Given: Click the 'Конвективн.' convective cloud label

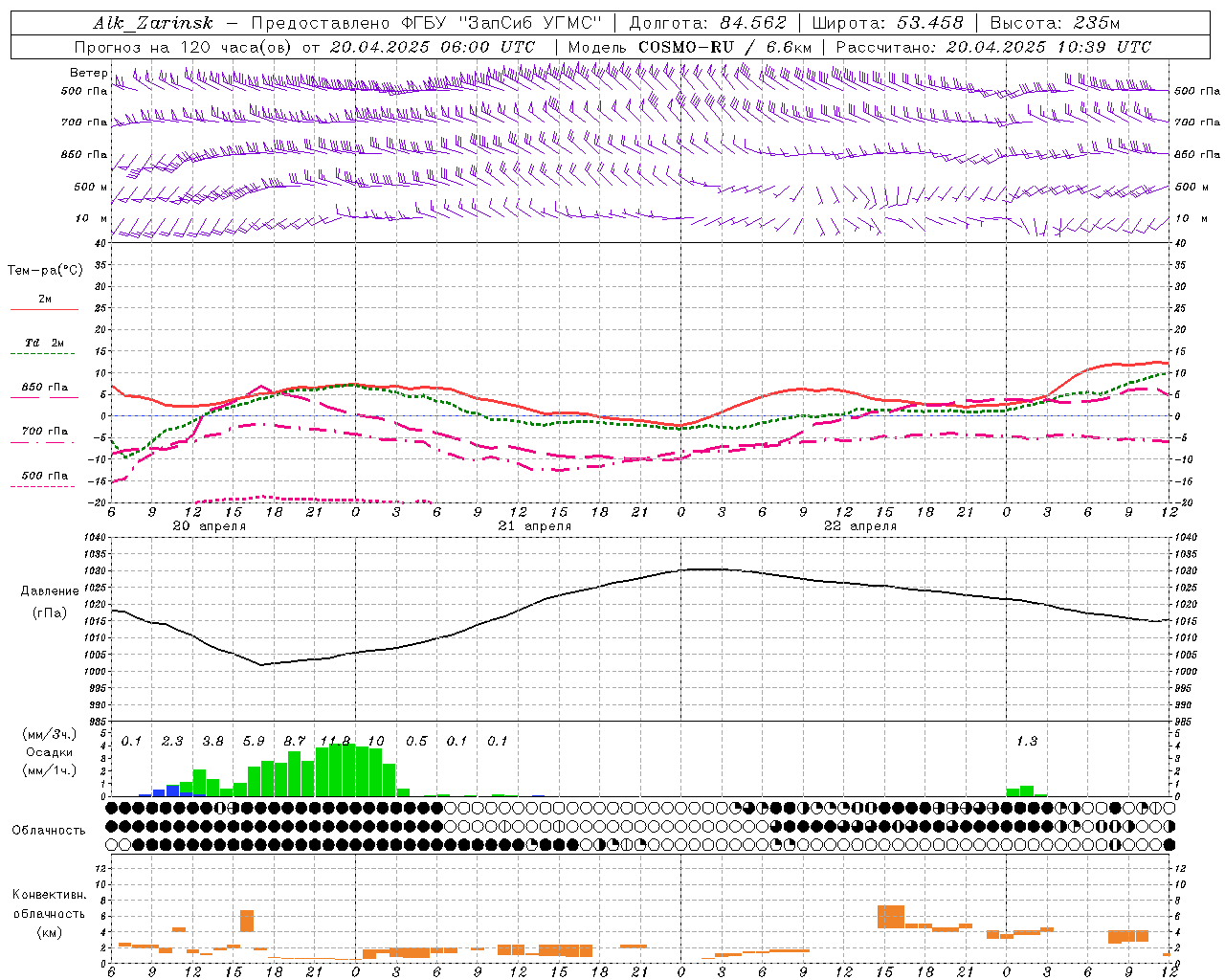Looking at the screenshot, I should [49, 895].
